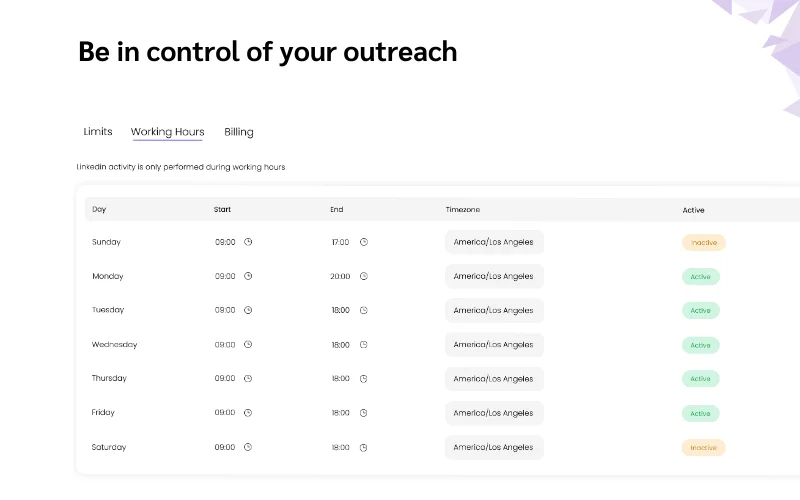Select the Working Hours tab
The image size is (800, 500).
167,132
